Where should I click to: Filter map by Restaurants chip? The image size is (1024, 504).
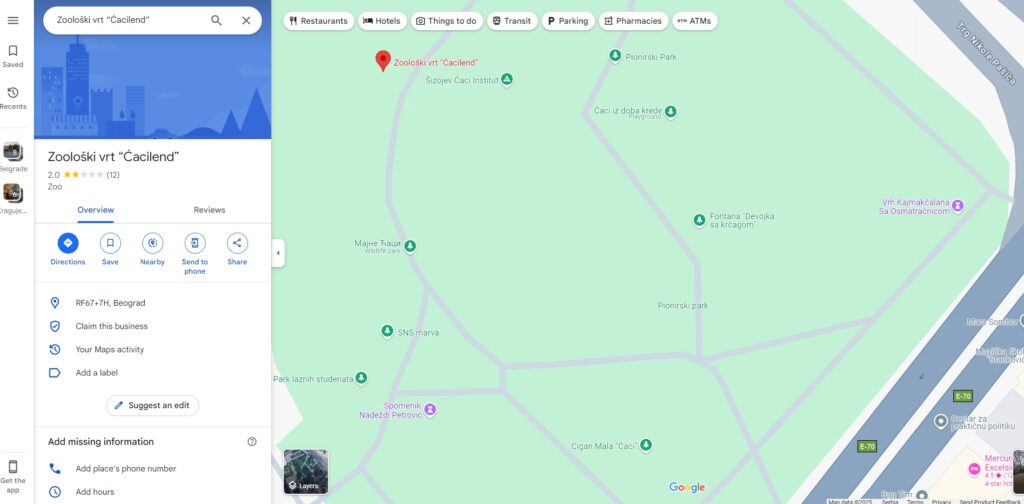[x=318, y=20]
